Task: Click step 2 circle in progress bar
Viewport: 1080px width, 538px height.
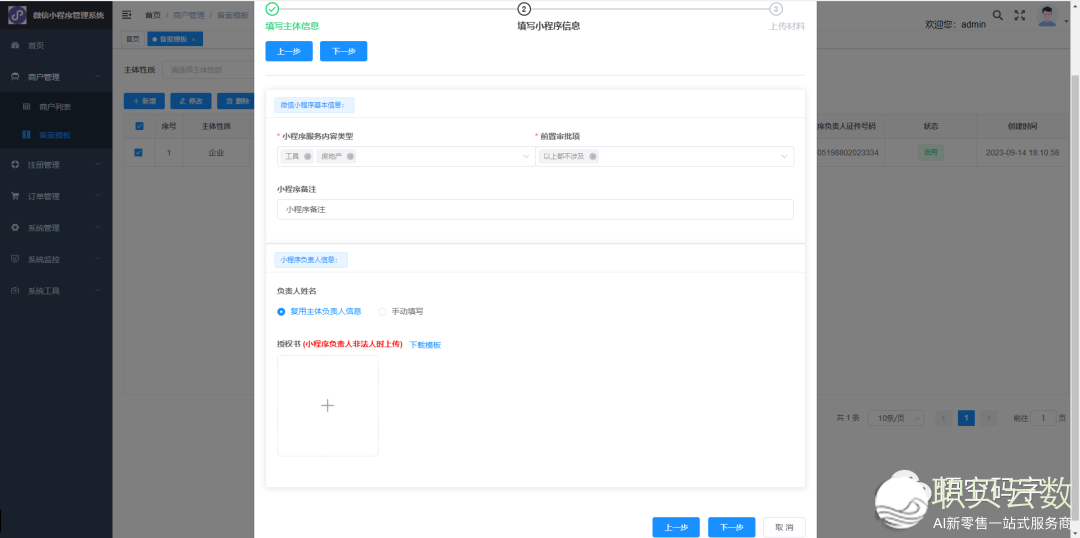Action: tap(524, 9)
